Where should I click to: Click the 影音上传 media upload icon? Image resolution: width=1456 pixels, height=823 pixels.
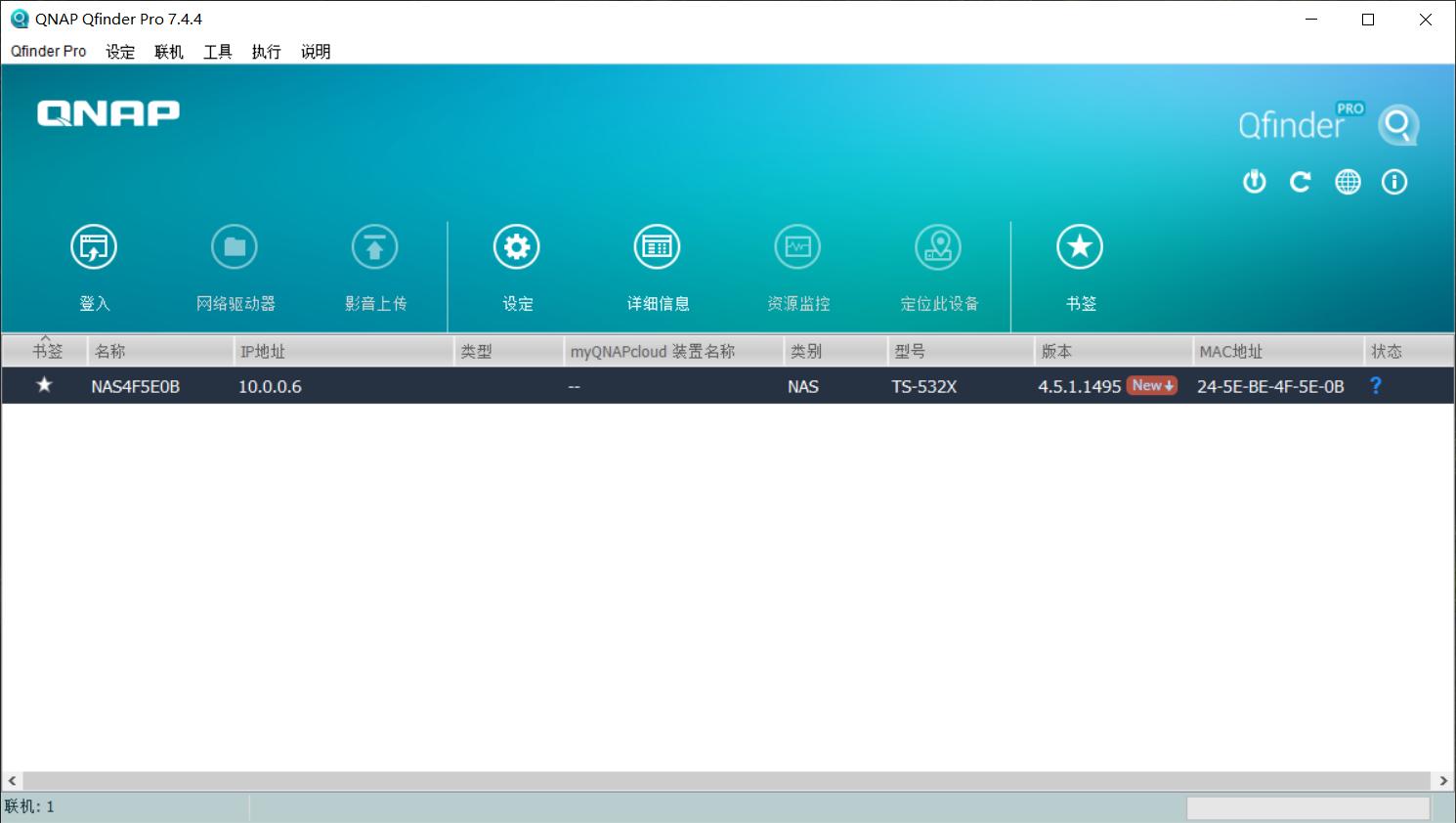click(374, 246)
